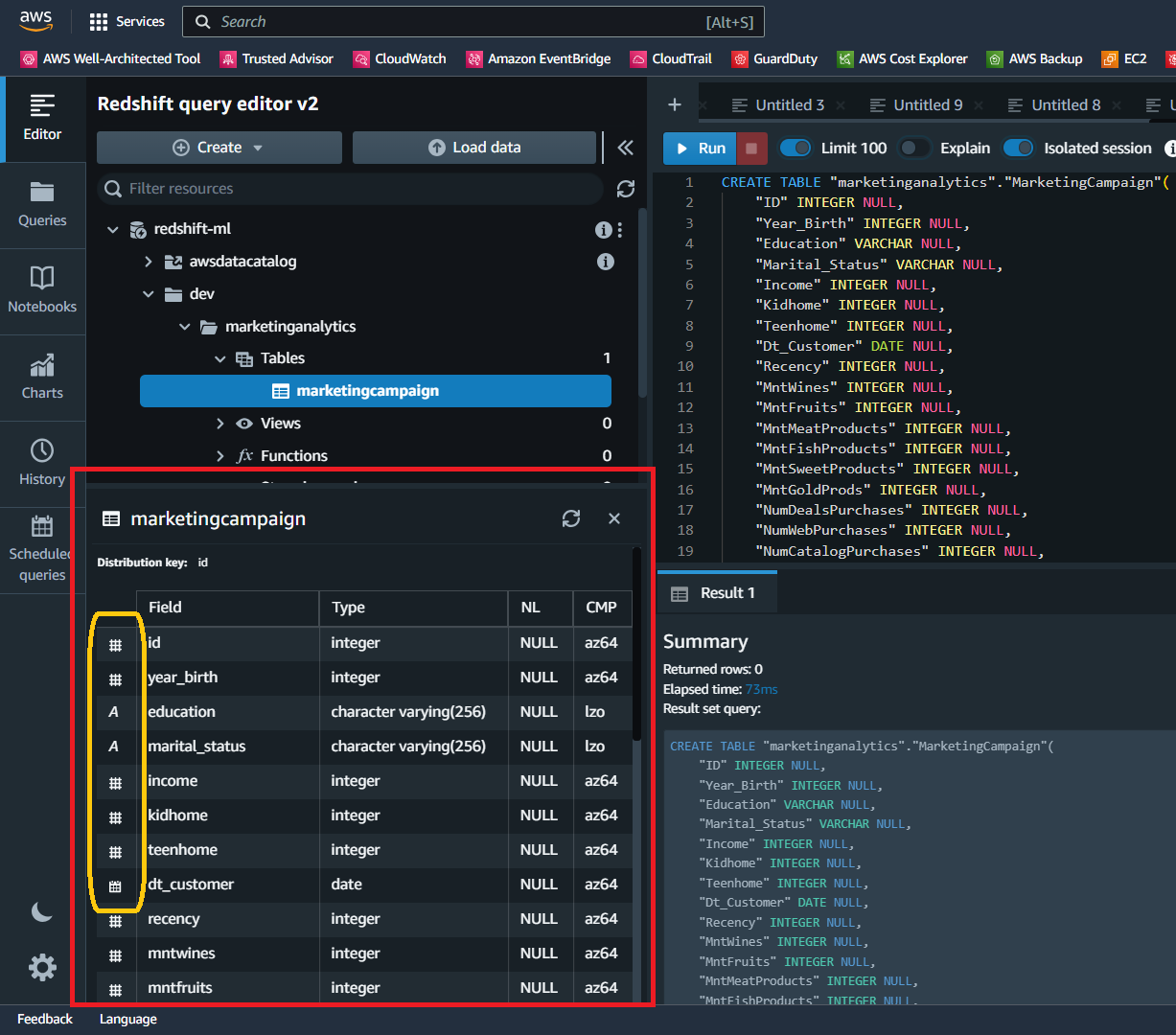The height and width of the screenshot is (1035, 1176).
Task: Run the query
Action: pos(701,149)
